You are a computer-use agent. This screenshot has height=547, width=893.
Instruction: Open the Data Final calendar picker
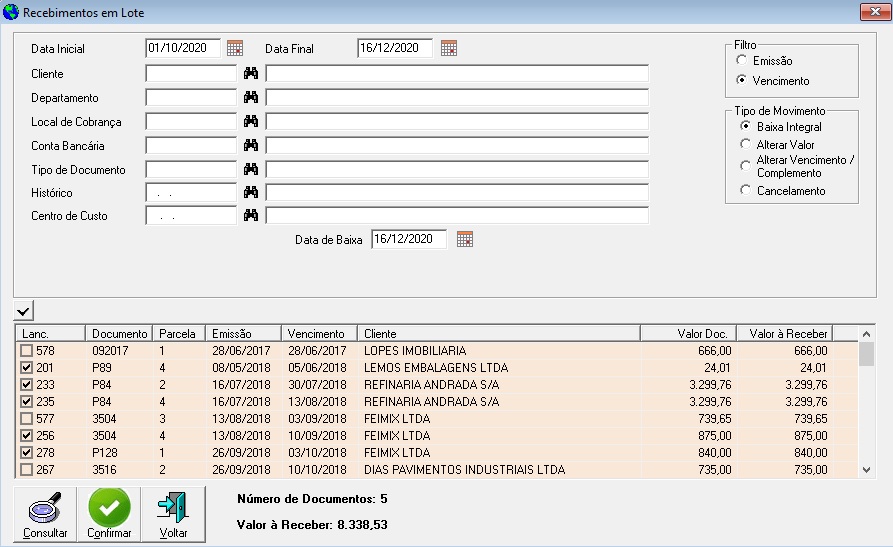tap(449, 48)
